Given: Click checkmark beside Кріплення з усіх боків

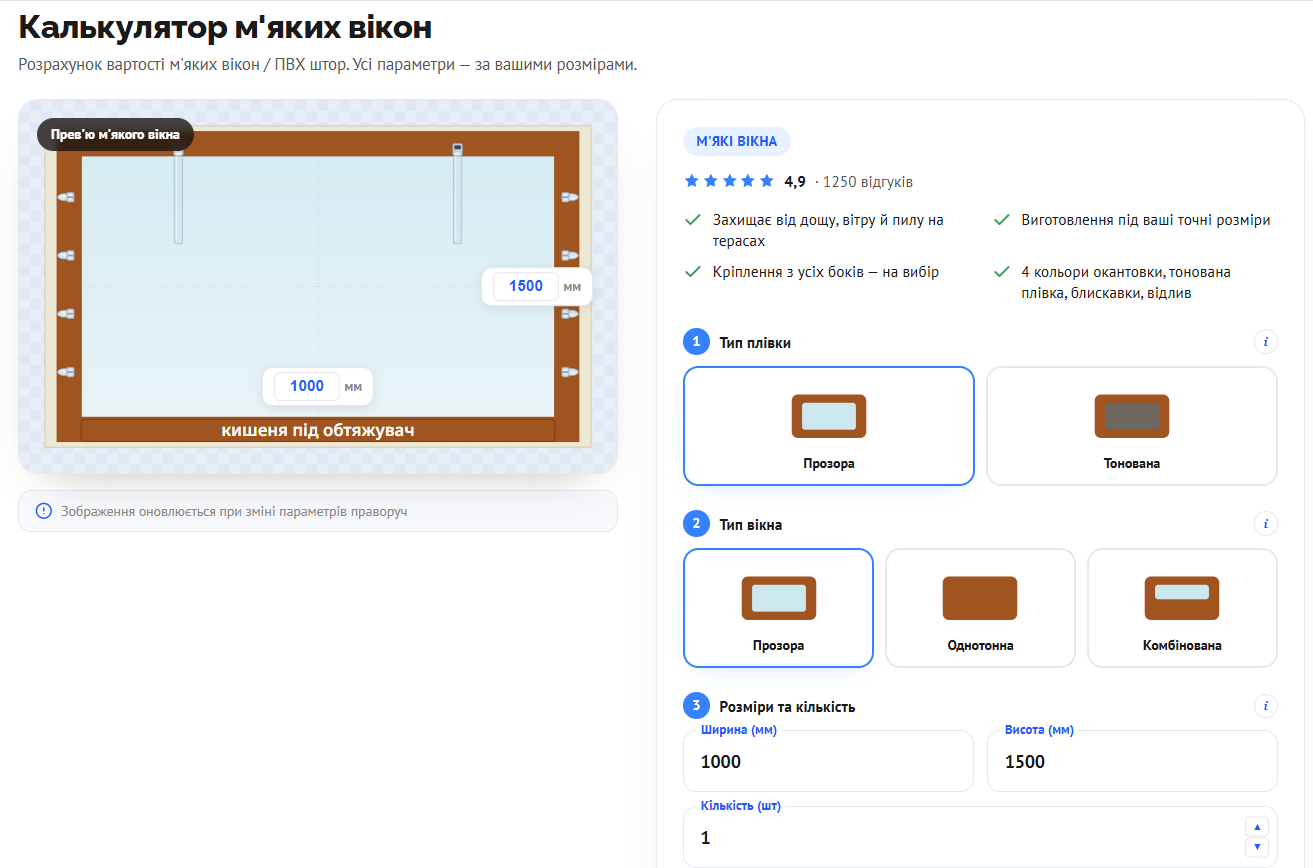Looking at the screenshot, I should click(x=691, y=272).
